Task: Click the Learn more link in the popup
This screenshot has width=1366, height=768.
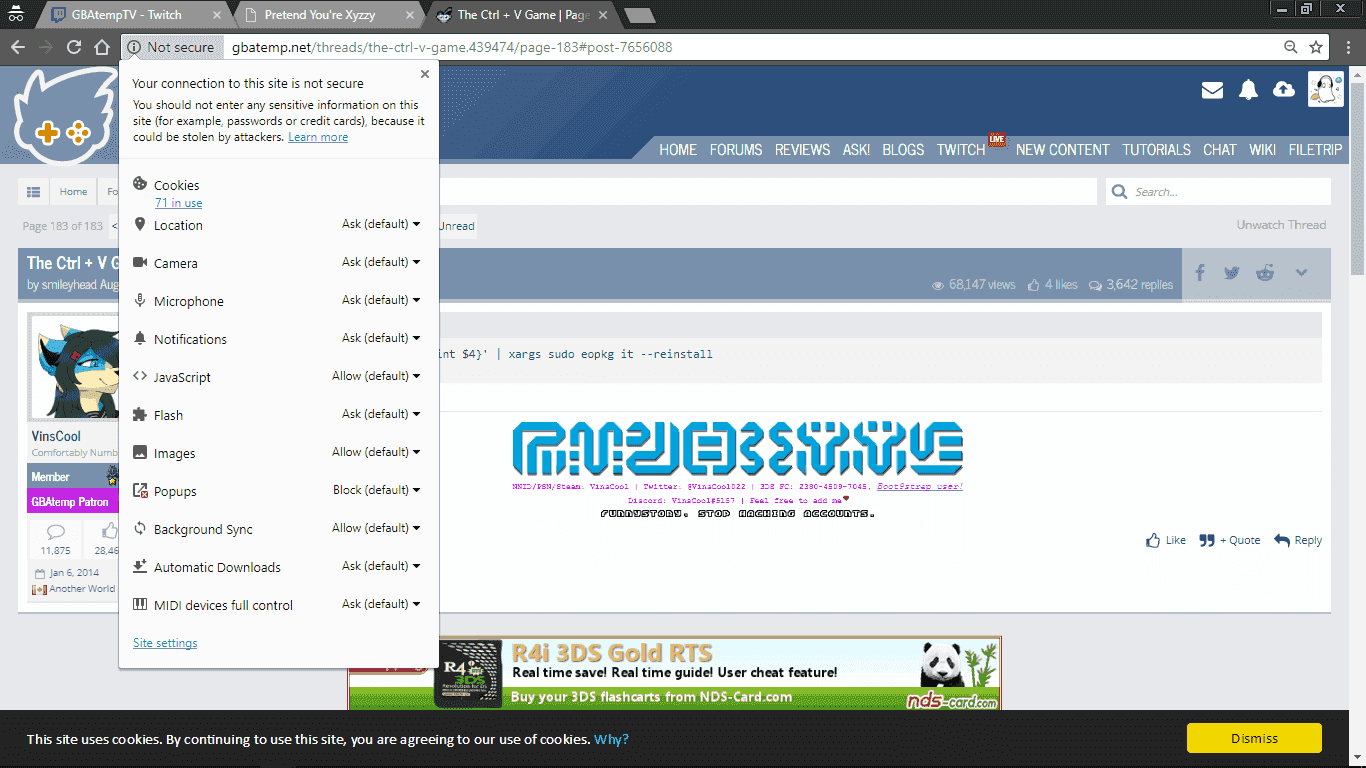Action: [x=318, y=137]
